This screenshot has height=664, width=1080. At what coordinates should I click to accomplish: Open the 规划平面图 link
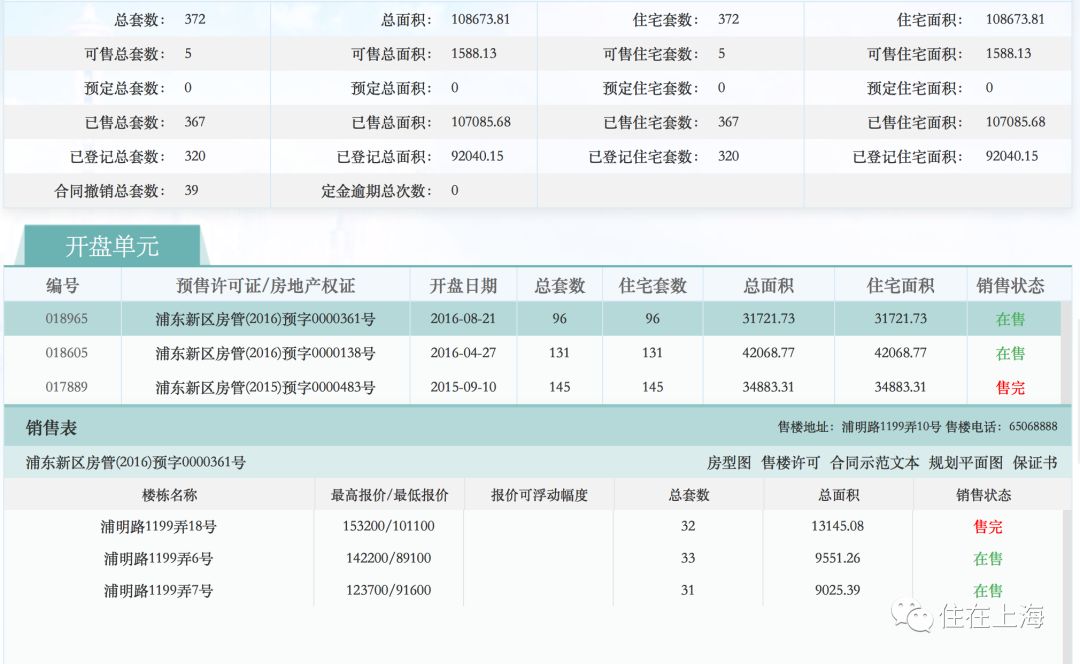click(965, 462)
